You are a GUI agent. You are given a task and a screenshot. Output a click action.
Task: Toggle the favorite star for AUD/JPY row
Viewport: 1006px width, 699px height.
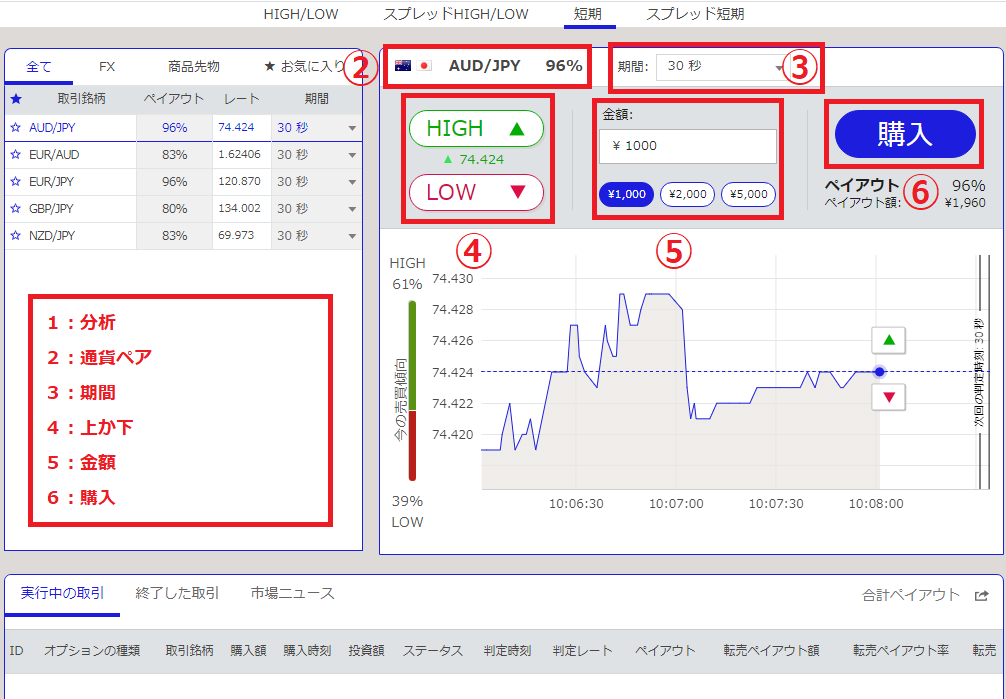[x=15, y=128]
